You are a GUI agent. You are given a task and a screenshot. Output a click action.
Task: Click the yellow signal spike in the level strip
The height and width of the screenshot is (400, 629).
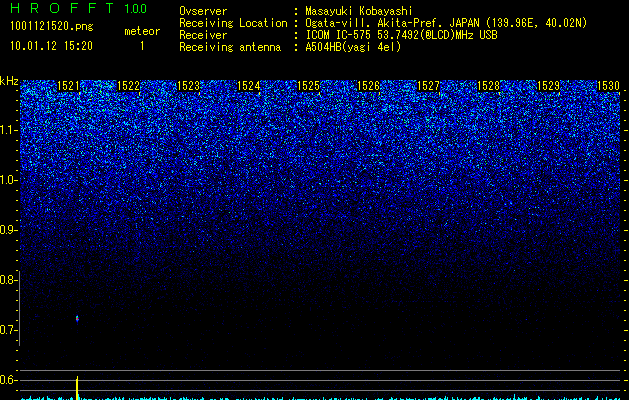(x=77, y=388)
